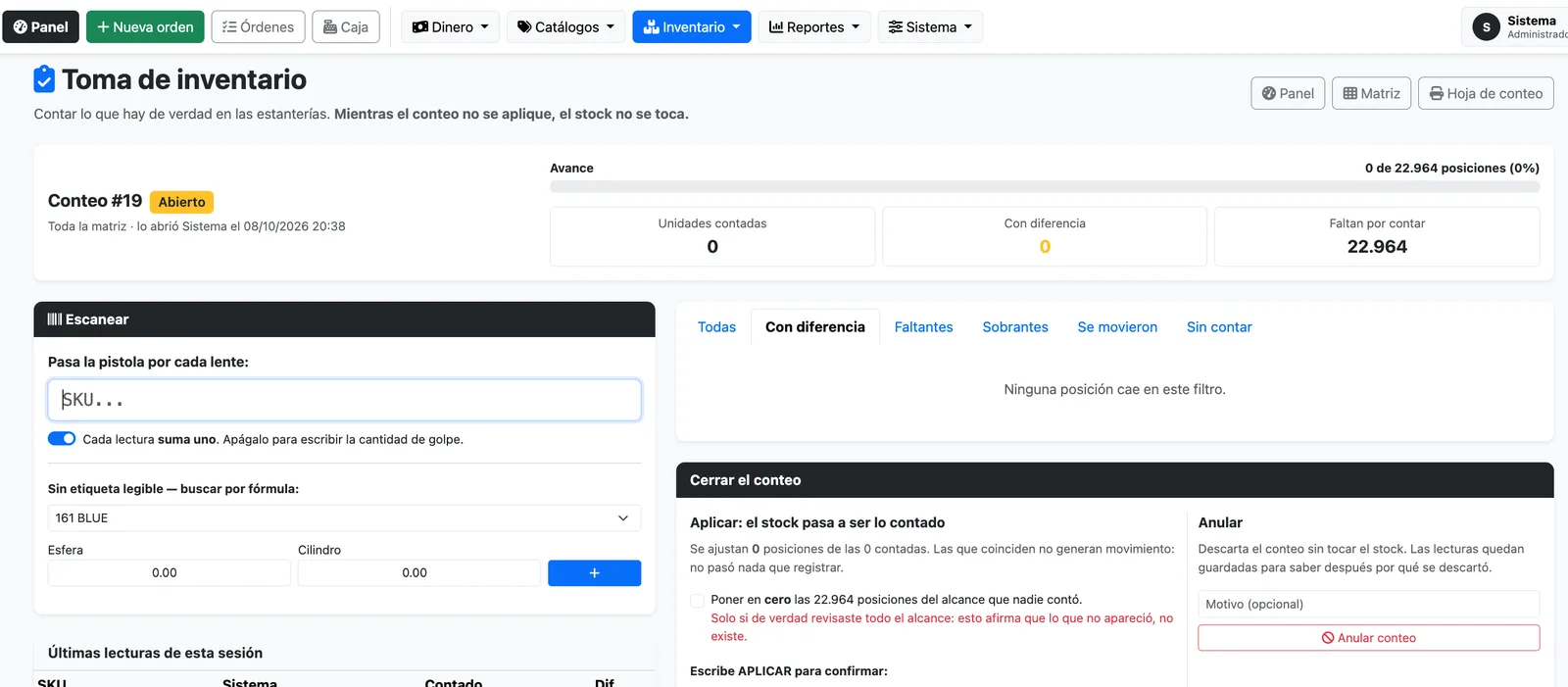Viewport: 1568px width, 687px height.
Task: Switch to the Sobrantes tab
Action: 1015,327
